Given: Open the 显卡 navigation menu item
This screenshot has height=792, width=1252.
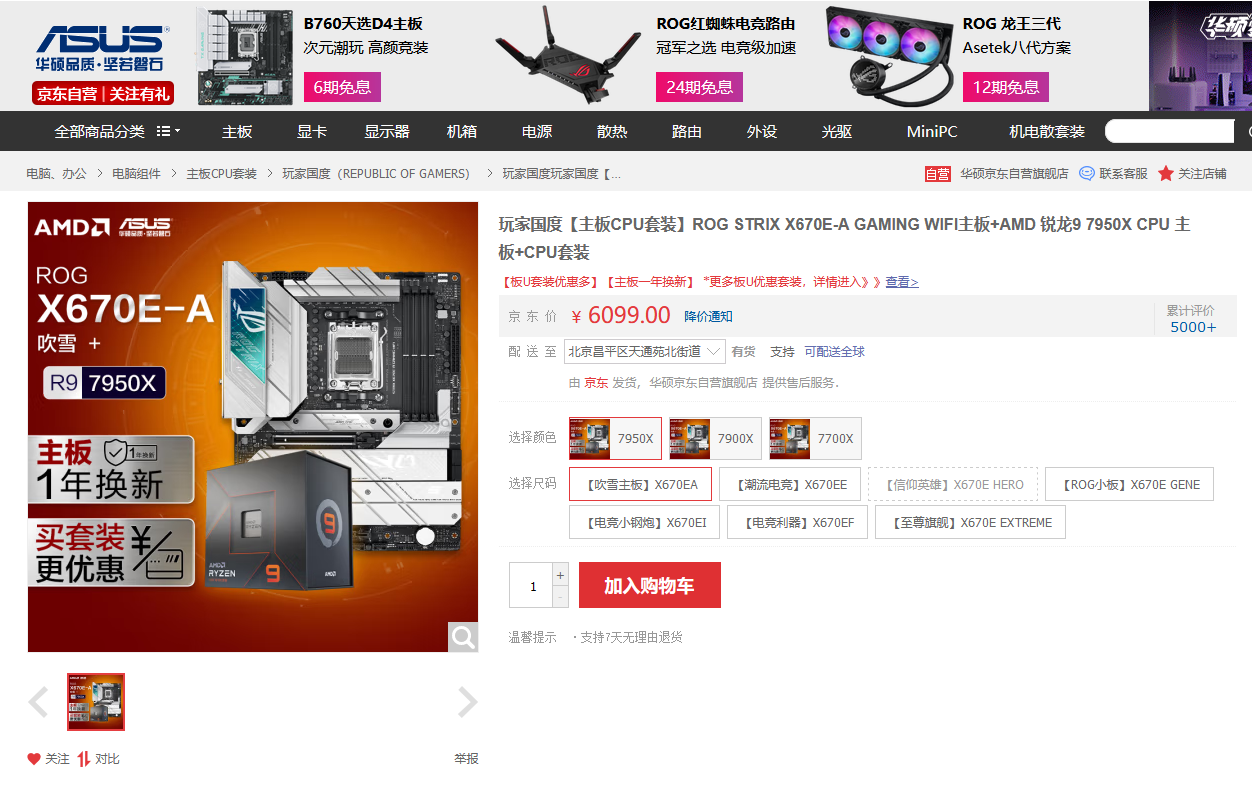Looking at the screenshot, I should (312, 131).
